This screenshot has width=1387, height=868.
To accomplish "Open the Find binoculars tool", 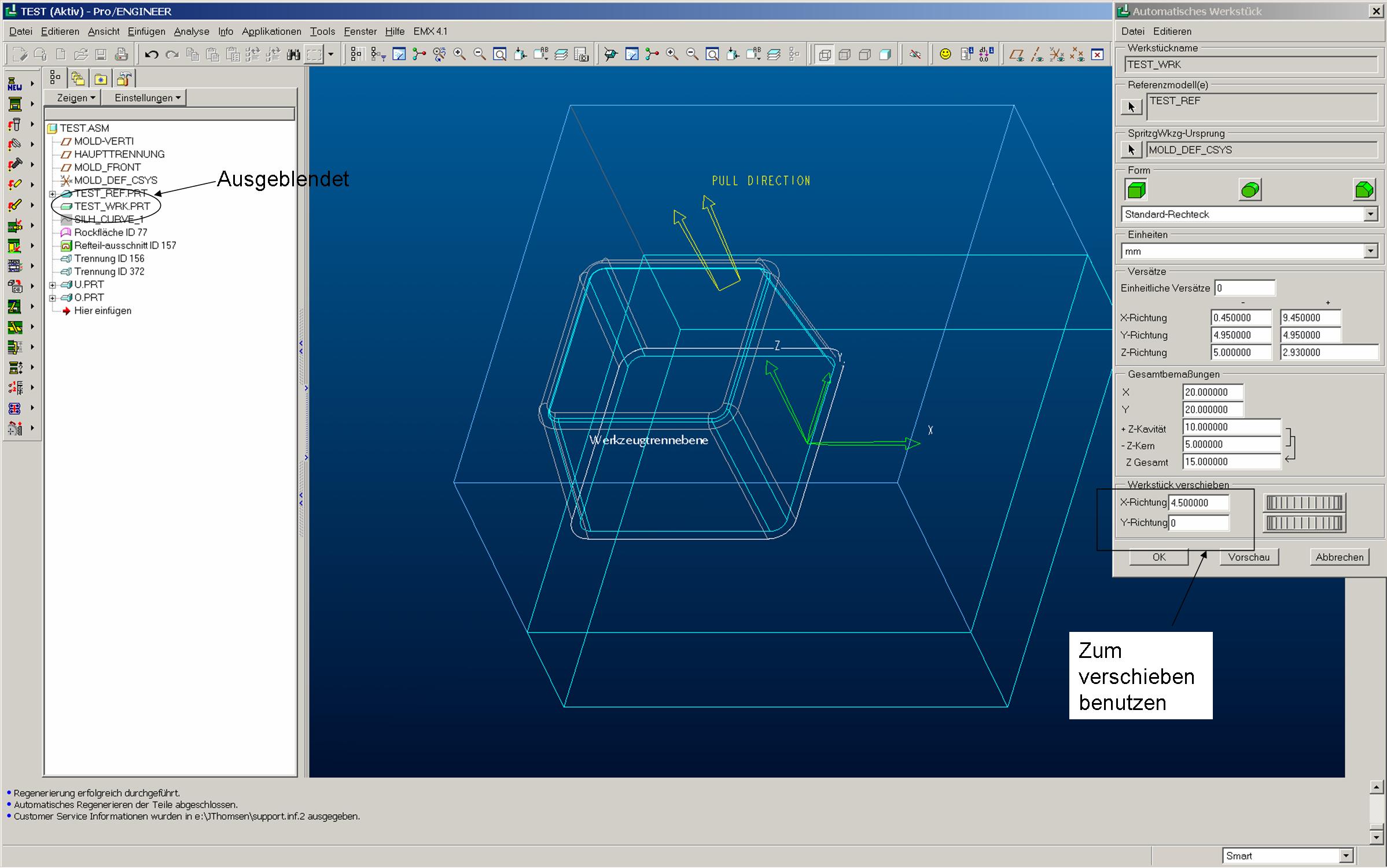I will coord(293,54).
